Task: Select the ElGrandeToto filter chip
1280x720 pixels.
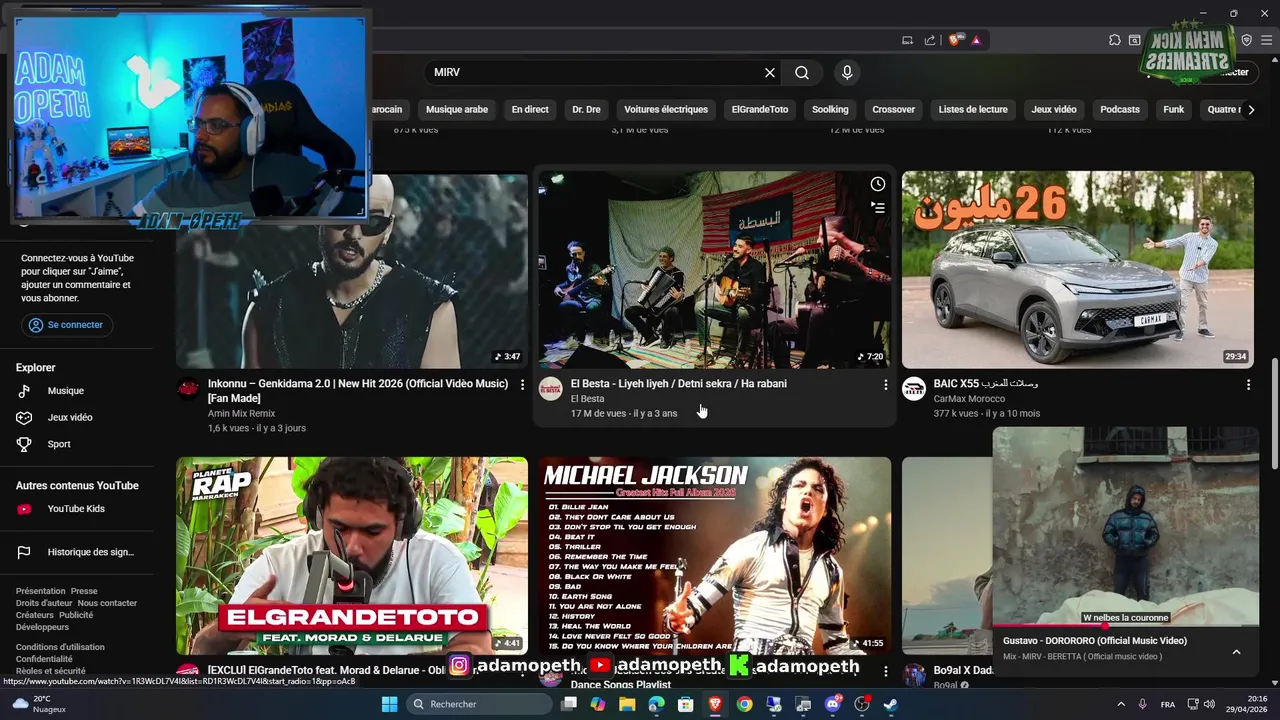Action: click(760, 110)
